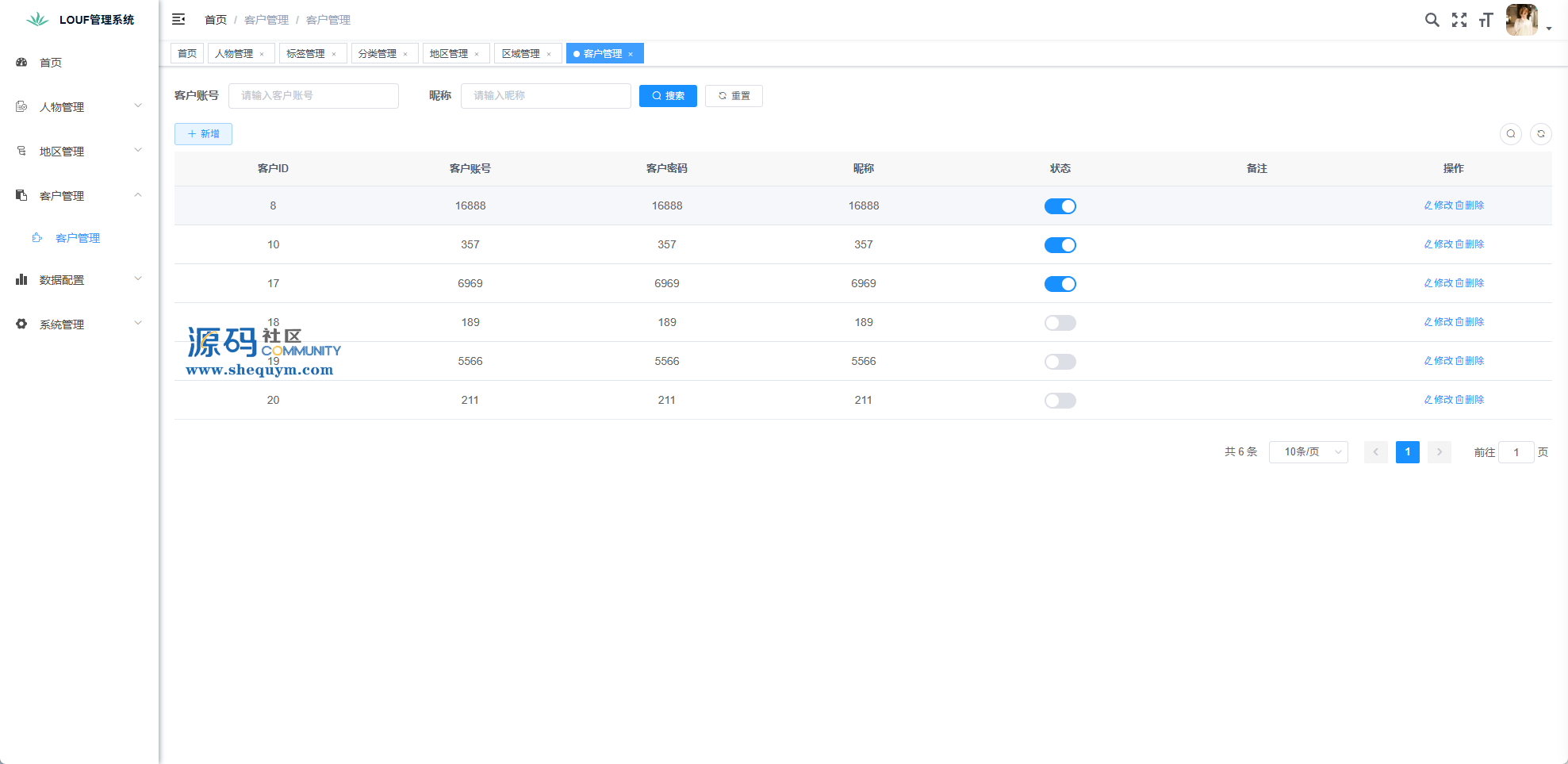Disable status switch for customer ID 8
1568x764 pixels.
1060,206
